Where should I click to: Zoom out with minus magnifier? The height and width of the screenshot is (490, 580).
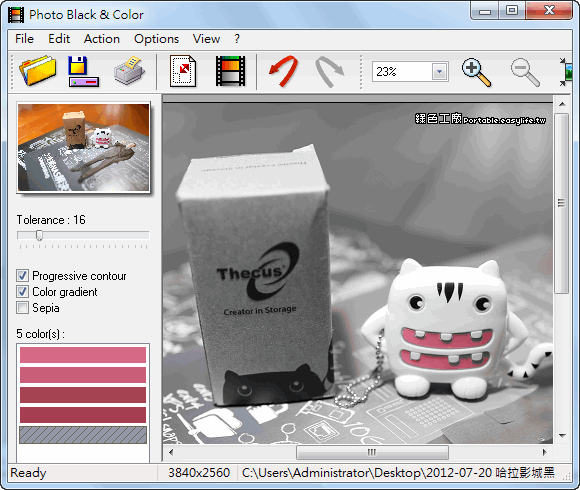[525, 72]
